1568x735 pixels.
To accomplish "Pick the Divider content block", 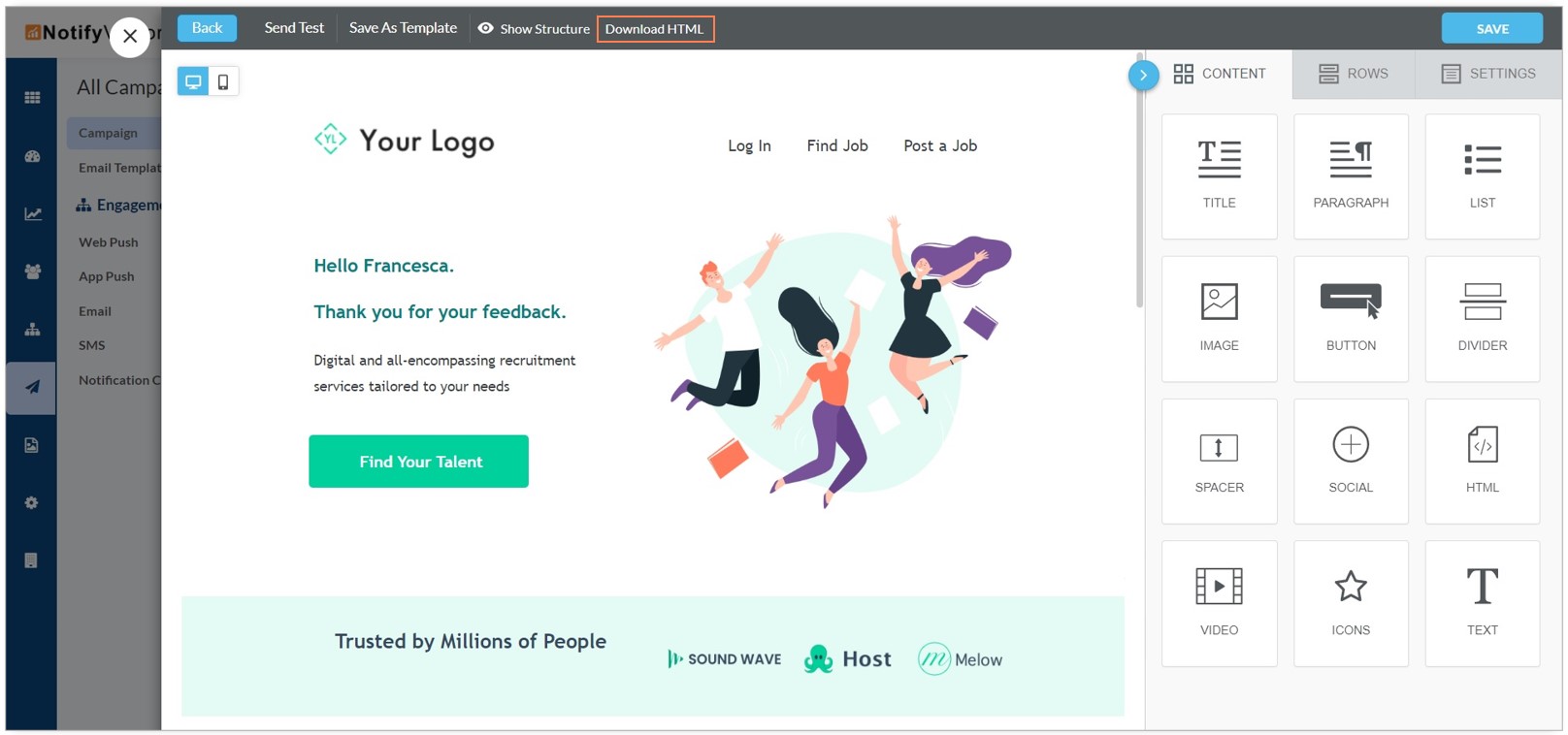I will pos(1482,319).
